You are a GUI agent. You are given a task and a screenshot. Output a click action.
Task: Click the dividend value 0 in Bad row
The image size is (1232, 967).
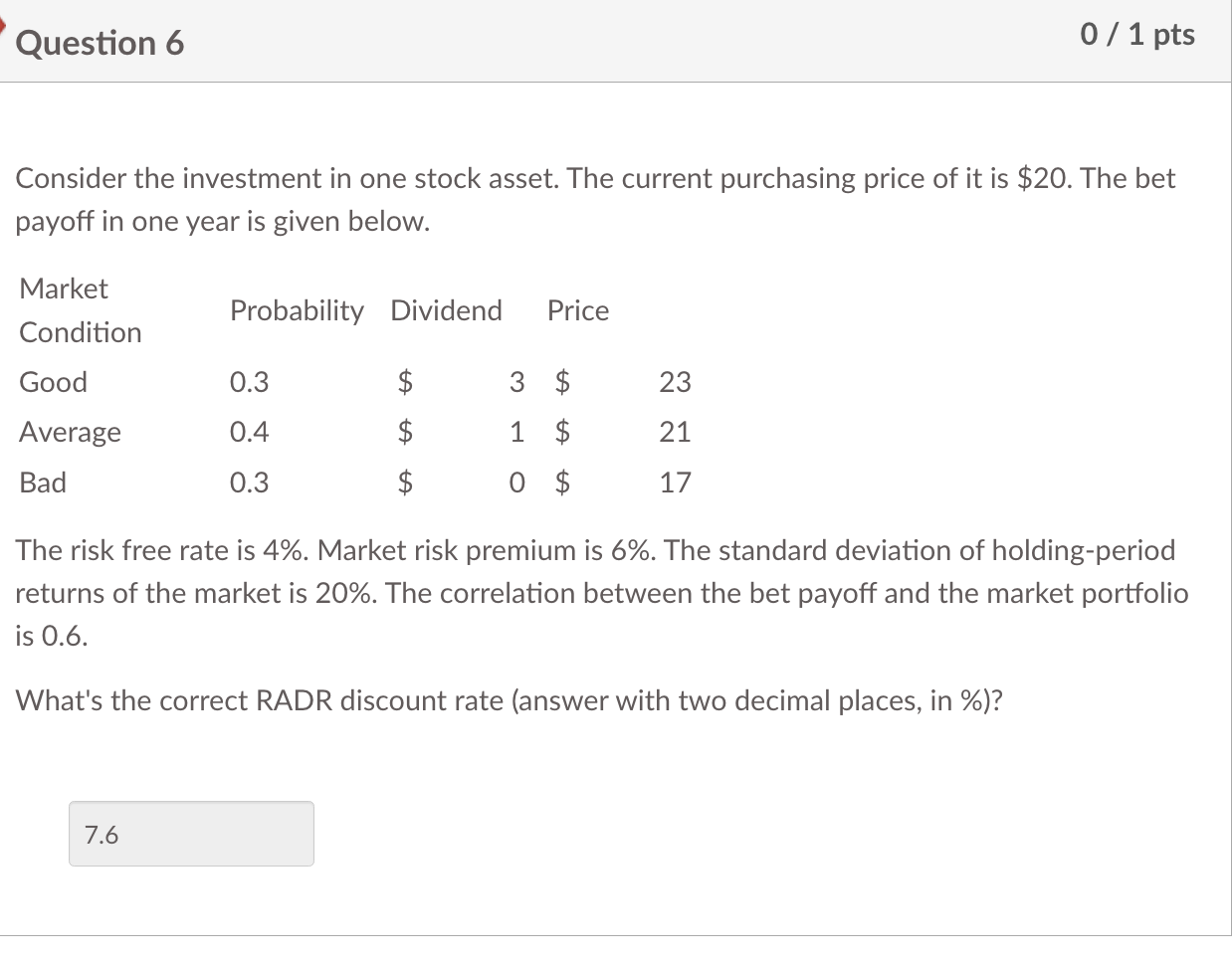point(515,483)
